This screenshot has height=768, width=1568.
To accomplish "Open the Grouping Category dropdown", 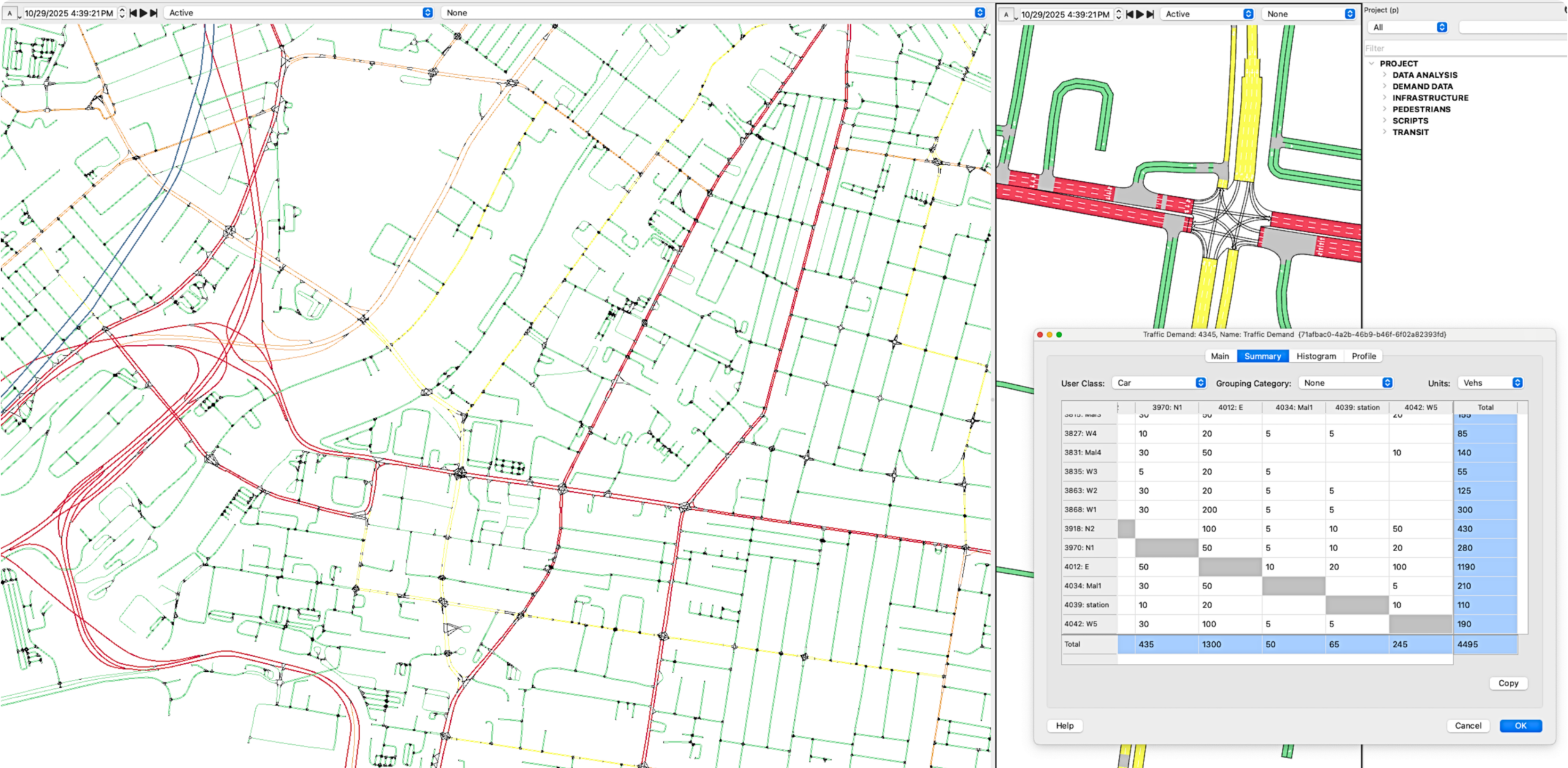I will [1347, 383].
